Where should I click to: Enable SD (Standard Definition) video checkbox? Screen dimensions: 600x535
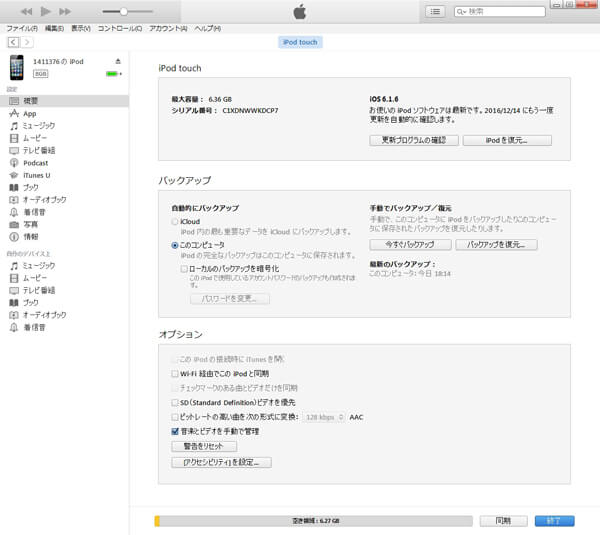[175, 403]
